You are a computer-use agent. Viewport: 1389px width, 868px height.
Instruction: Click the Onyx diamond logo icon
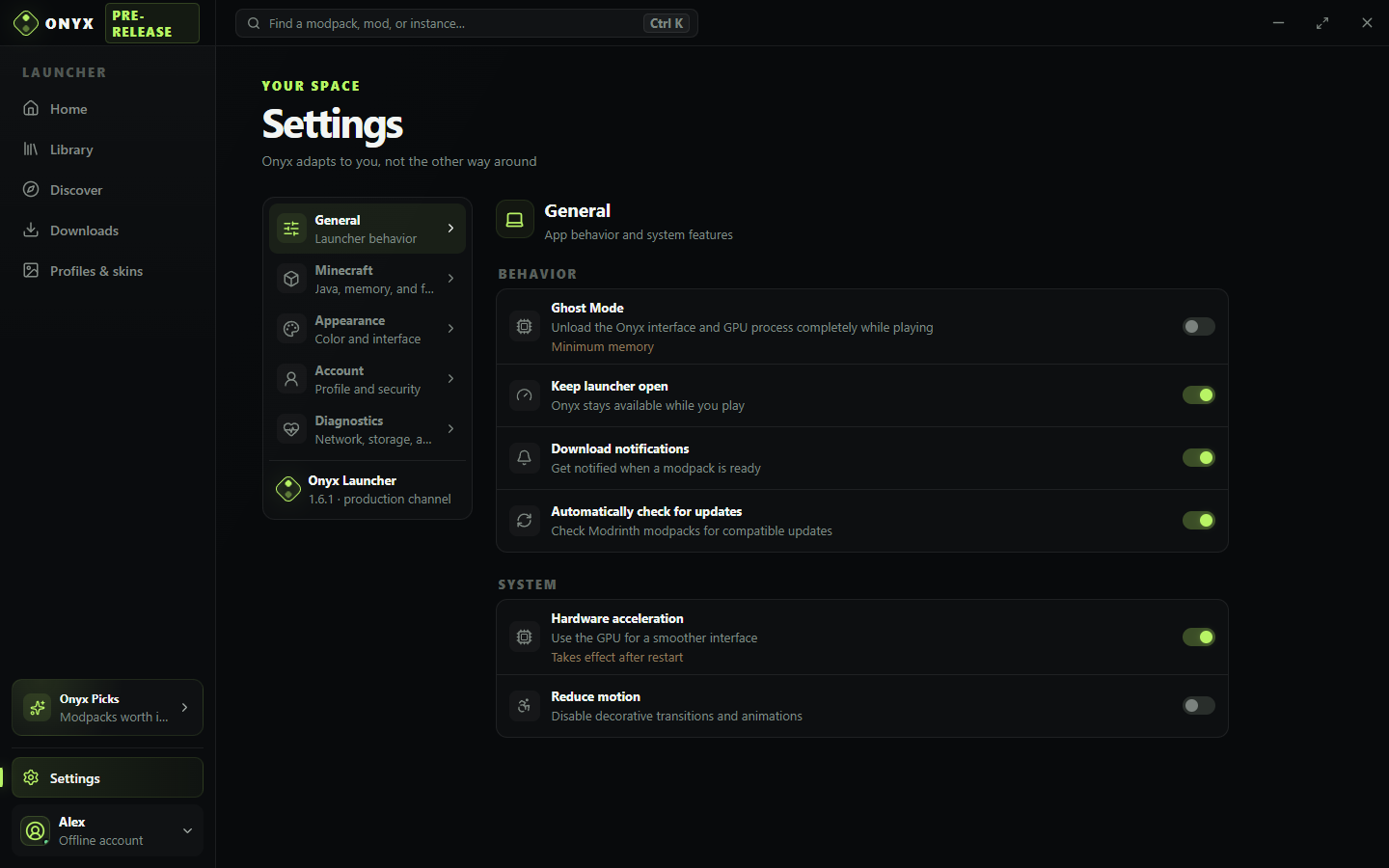(x=26, y=23)
